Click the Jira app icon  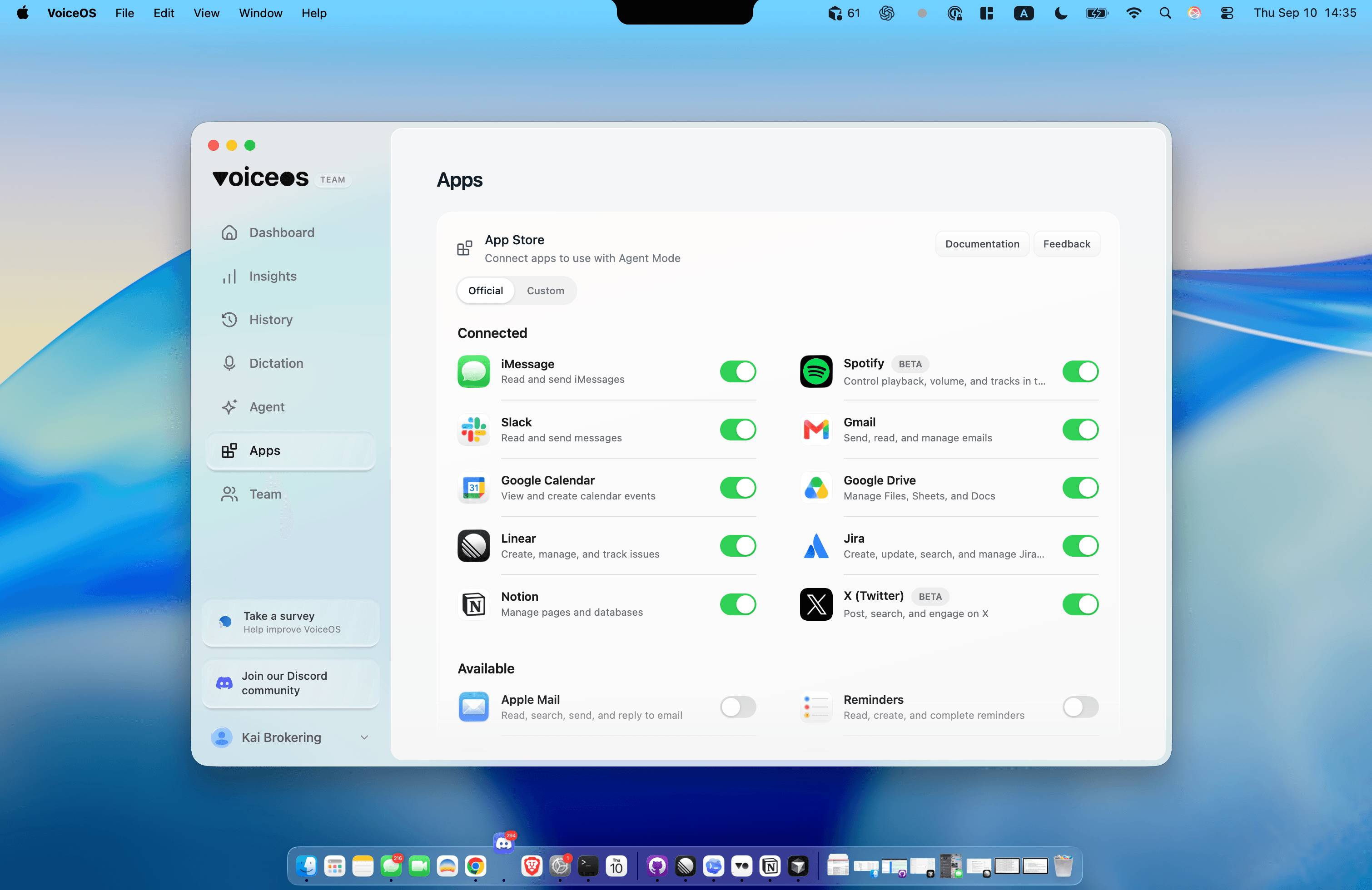pyautogui.click(x=816, y=546)
